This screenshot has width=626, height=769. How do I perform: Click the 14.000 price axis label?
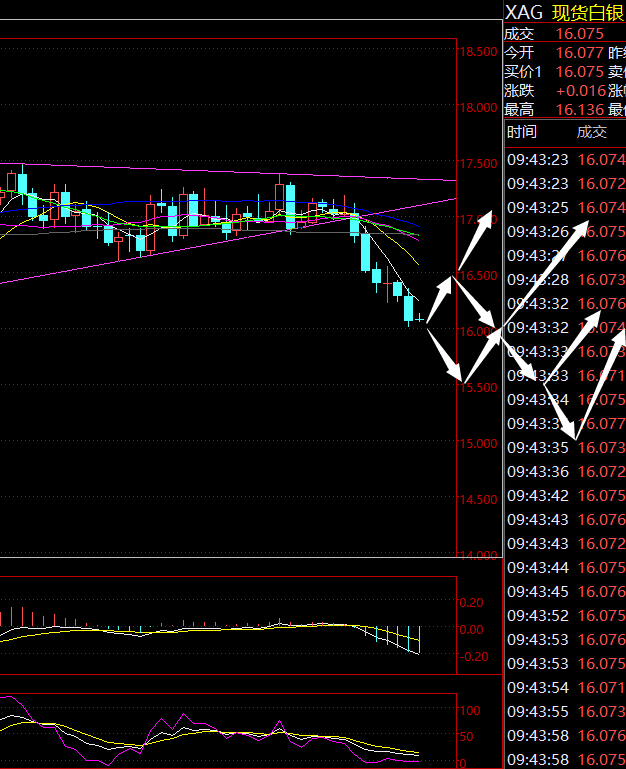(x=478, y=556)
